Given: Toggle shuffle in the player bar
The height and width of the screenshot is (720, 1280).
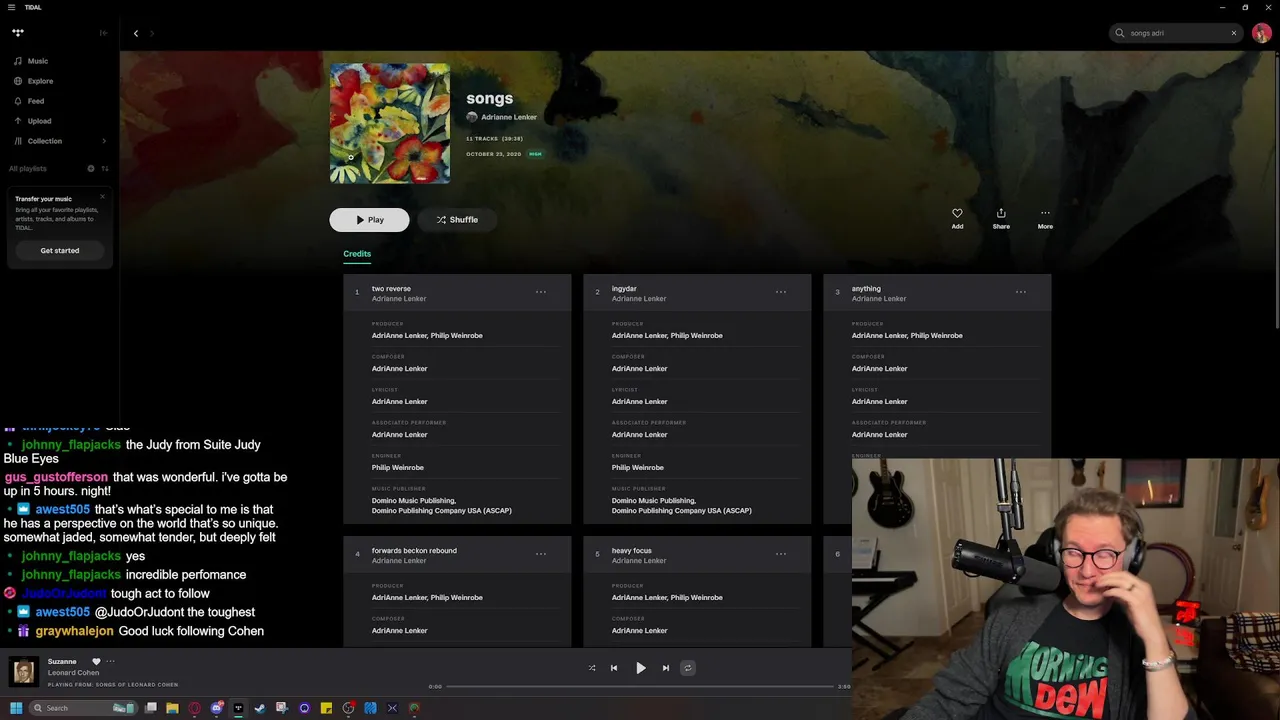Looking at the screenshot, I should 592,668.
